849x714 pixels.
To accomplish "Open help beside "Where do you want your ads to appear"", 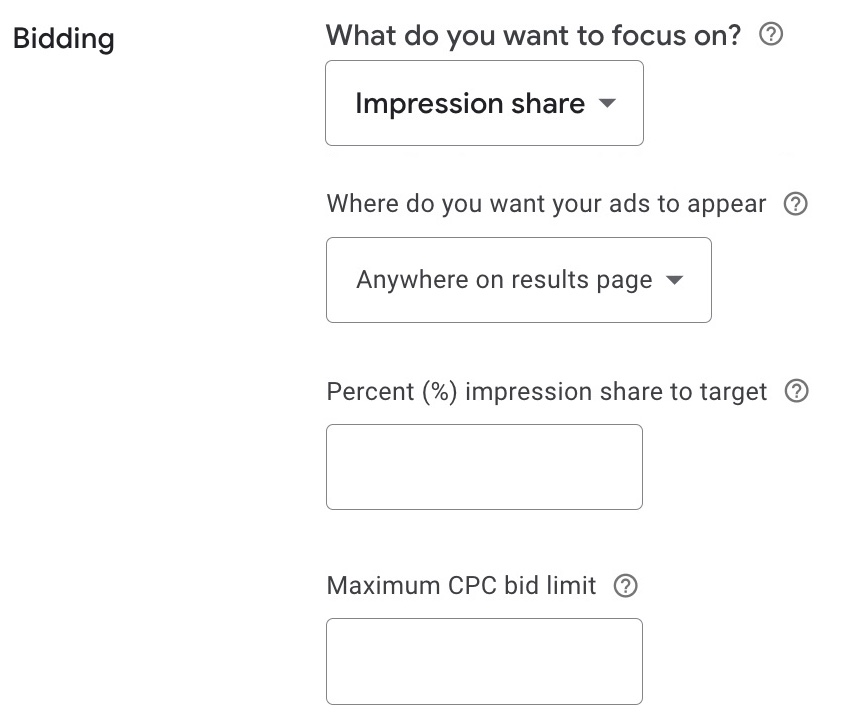I will [797, 203].
